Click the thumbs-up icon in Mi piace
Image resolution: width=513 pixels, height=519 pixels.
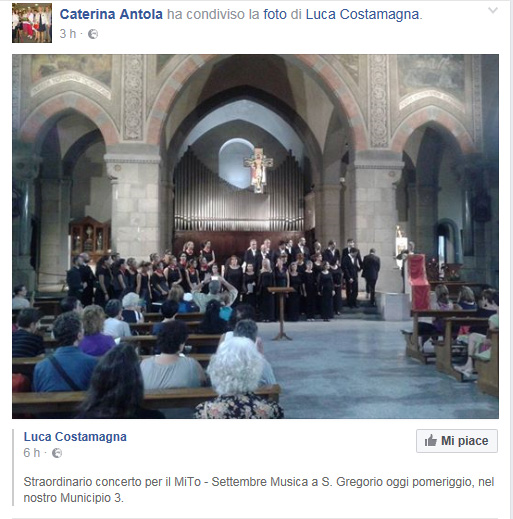(x=431, y=441)
